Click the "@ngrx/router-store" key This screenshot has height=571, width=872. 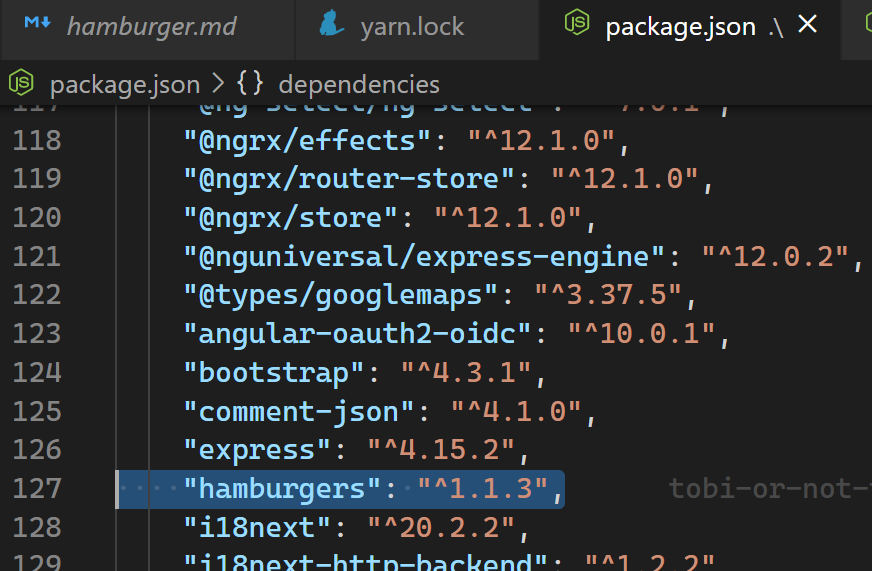coord(349,179)
